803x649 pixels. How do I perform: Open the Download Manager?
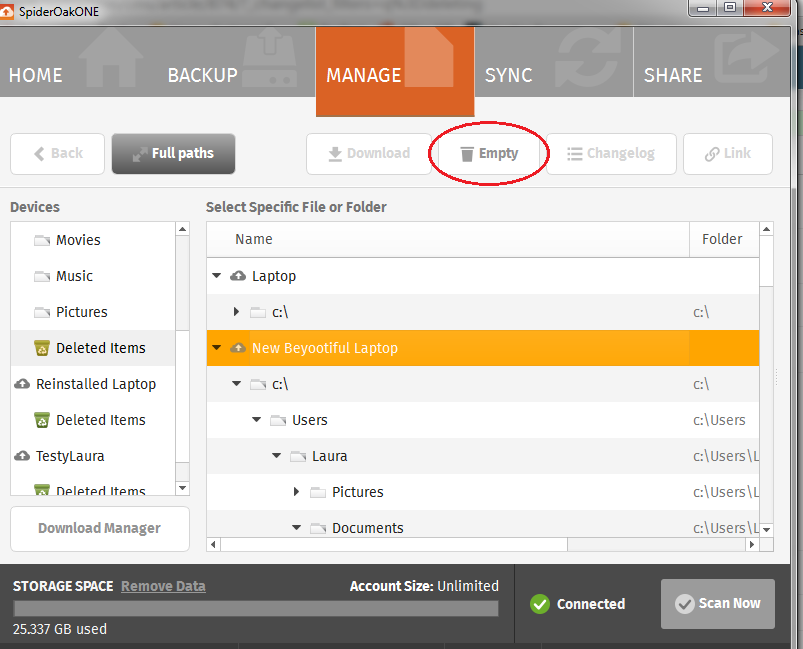click(100, 529)
